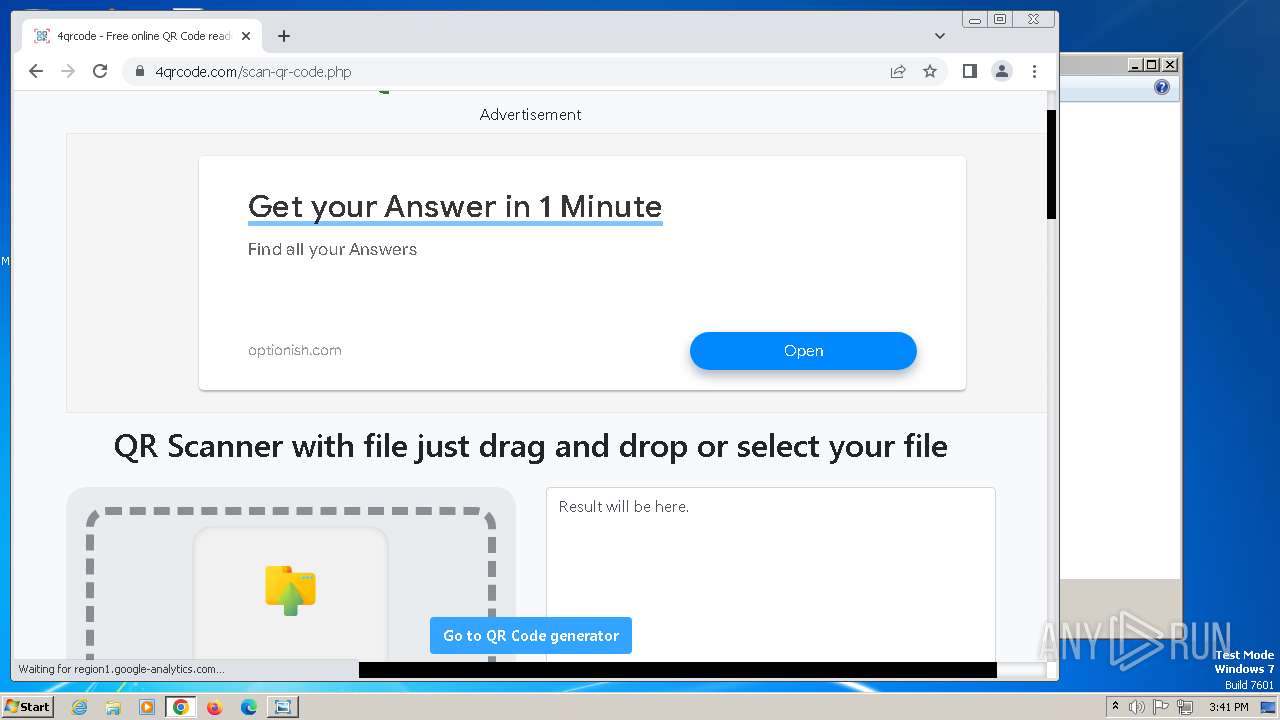Click the page vertical scrollbar thumb
The width and height of the screenshot is (1280, 720).
pos(1051,164)
